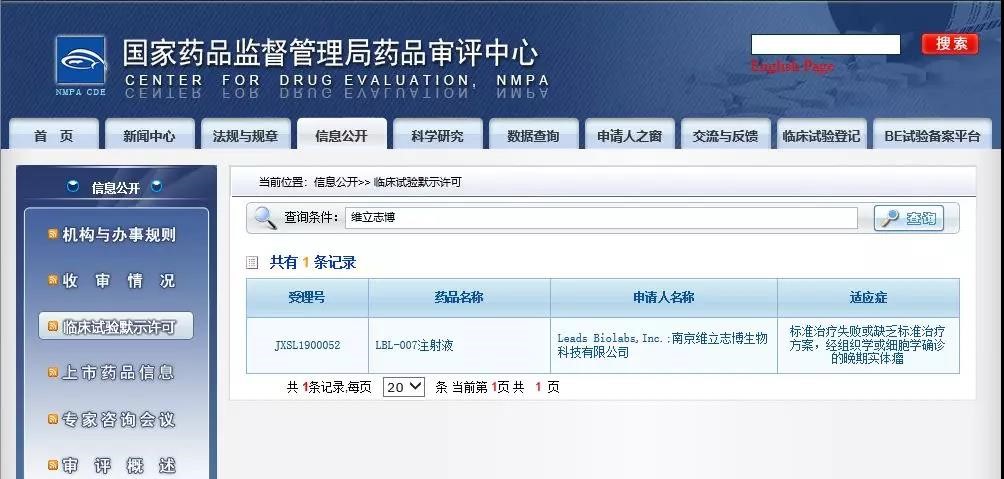Click RSS icon beside 机构与办事规则
This screenshot has height=479, width=1004.
point(53,234)
